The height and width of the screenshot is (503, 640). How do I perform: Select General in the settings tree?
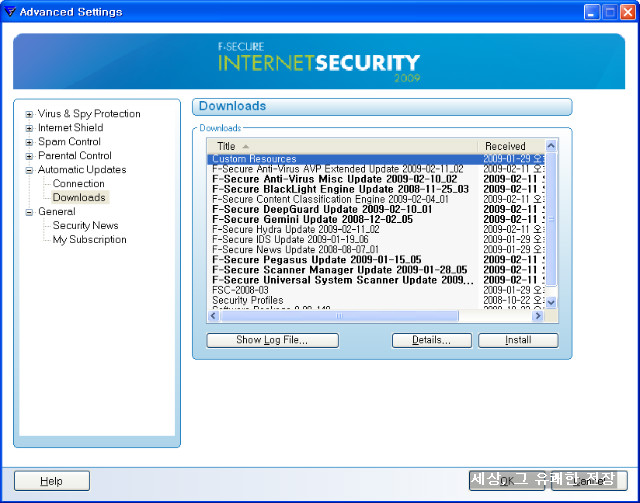click(56, 211)
